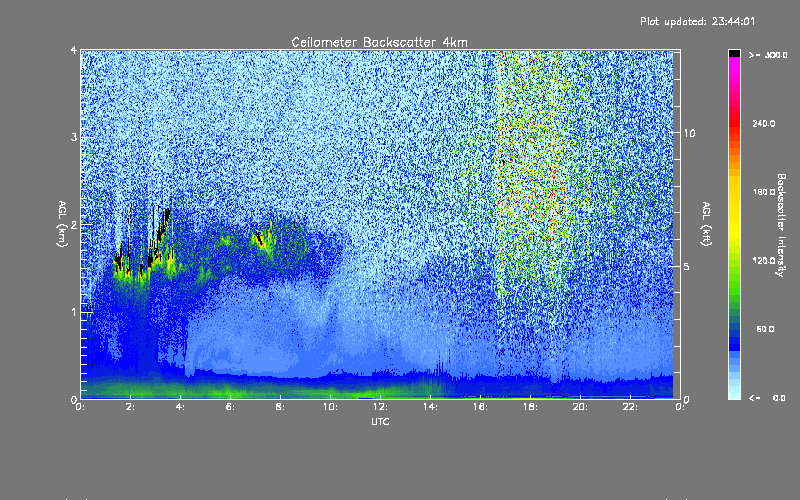Viewport: 800px width, 500px height.
Task: Click the '4:' UTC time tick
Action: click(x=180, y=407)
